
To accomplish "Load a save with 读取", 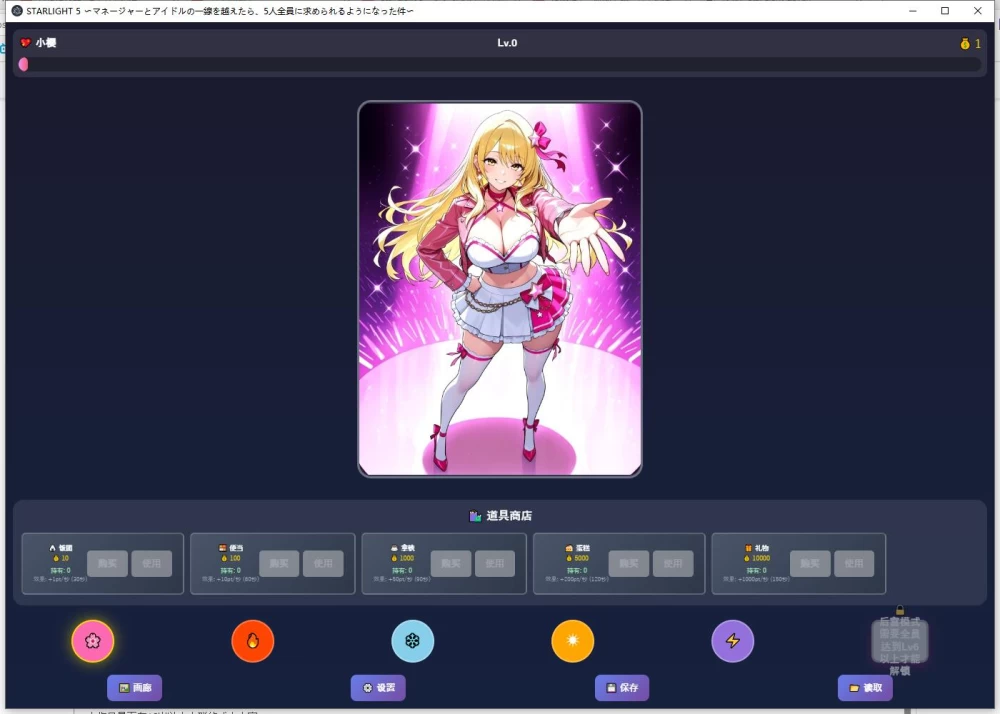I will coord(865,688).
